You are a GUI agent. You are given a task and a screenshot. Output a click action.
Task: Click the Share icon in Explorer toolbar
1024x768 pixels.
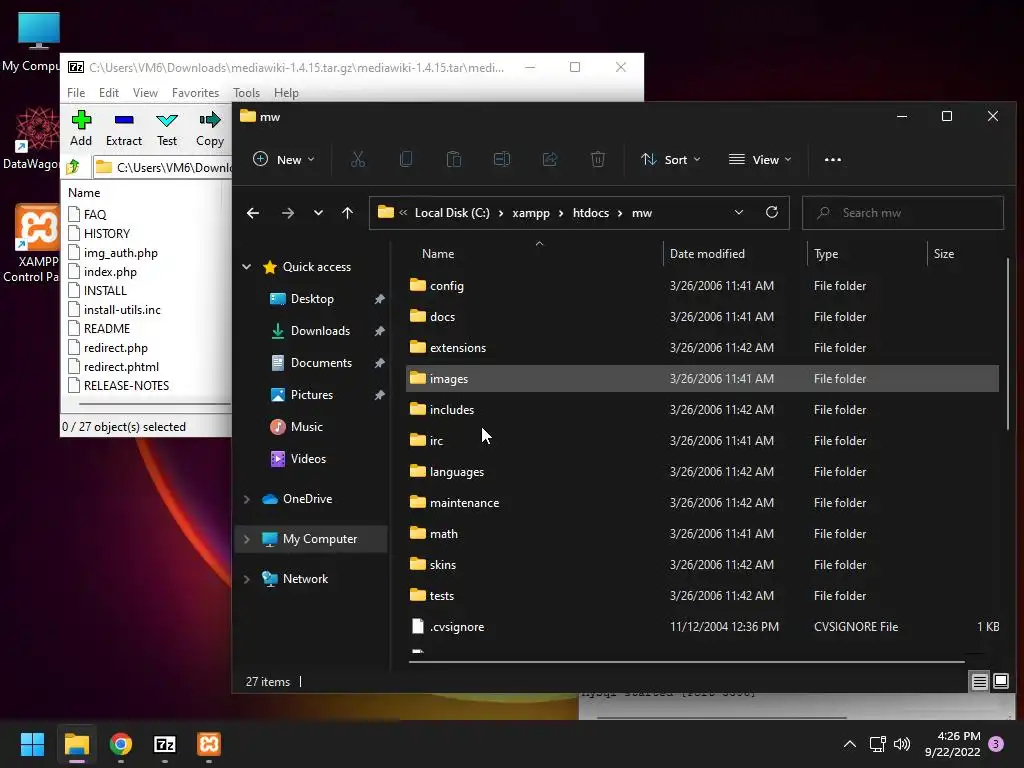tap(550, 159)
